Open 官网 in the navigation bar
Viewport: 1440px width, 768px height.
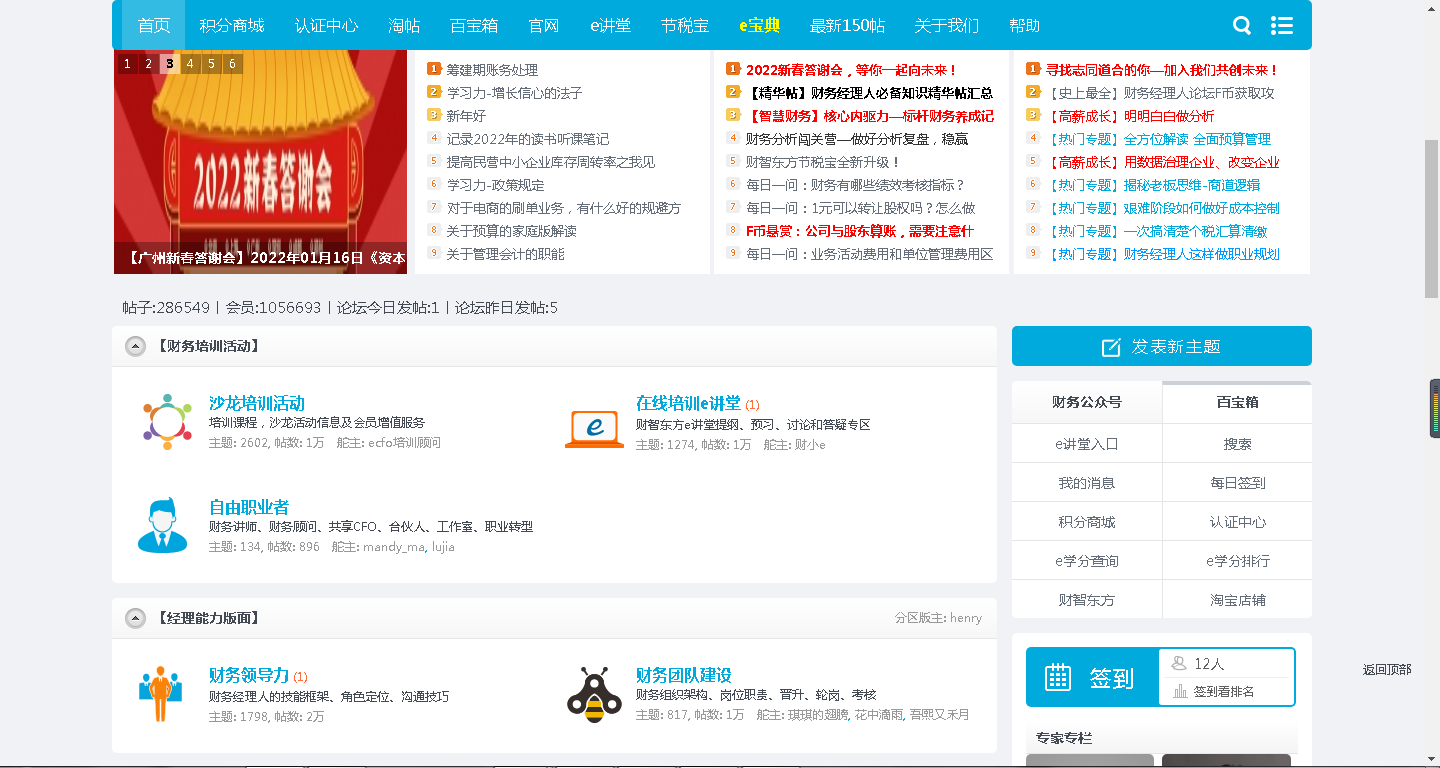(x=544, y=26)
